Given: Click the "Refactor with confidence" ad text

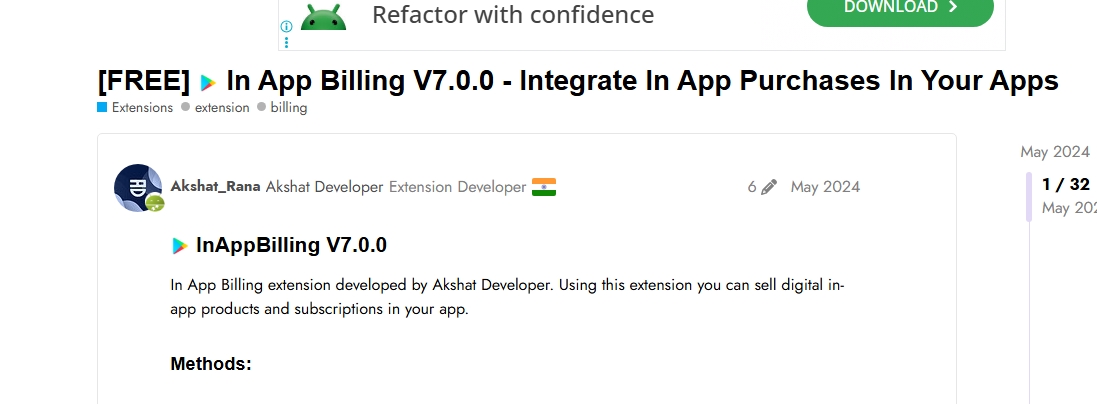Looking at the screenshot, I should tap(513, 15).
